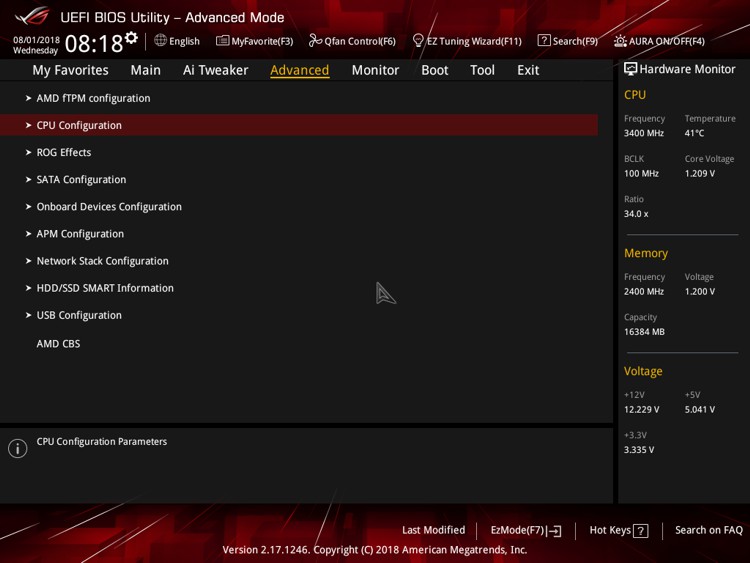The image size is (750, 563).
Task: Click the Last Modified button
Action: (x=433, y=530)
